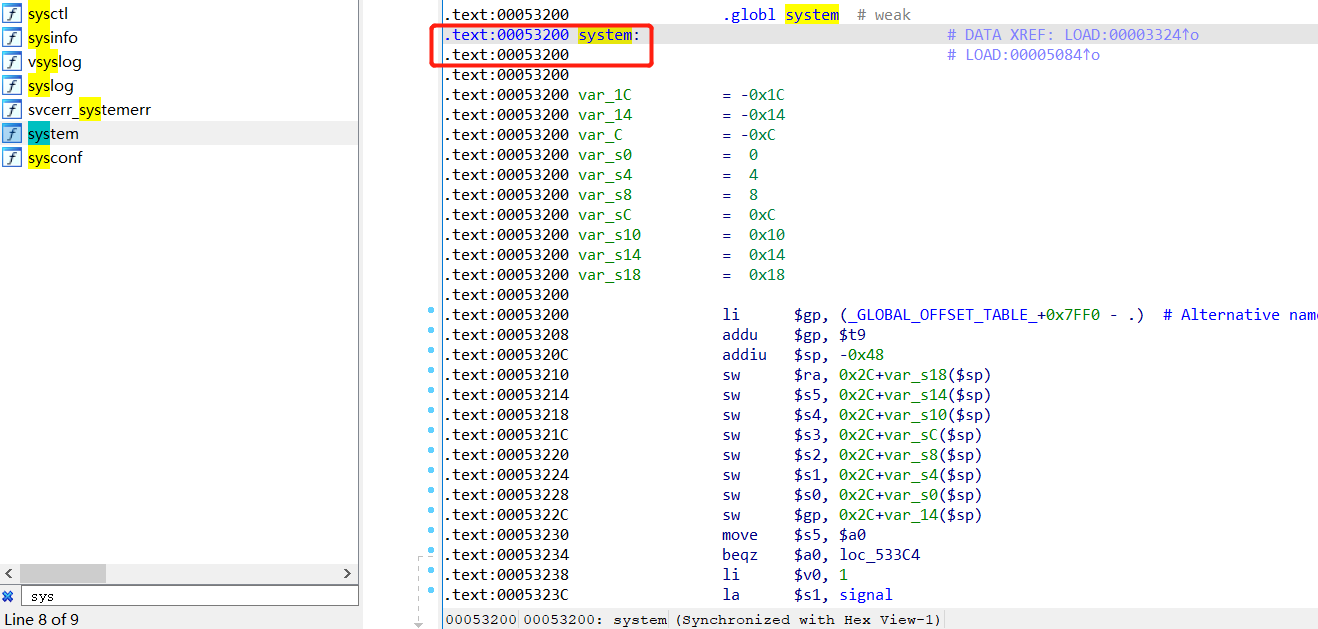Select the var_1C variable definition

(x=605, y=95)
